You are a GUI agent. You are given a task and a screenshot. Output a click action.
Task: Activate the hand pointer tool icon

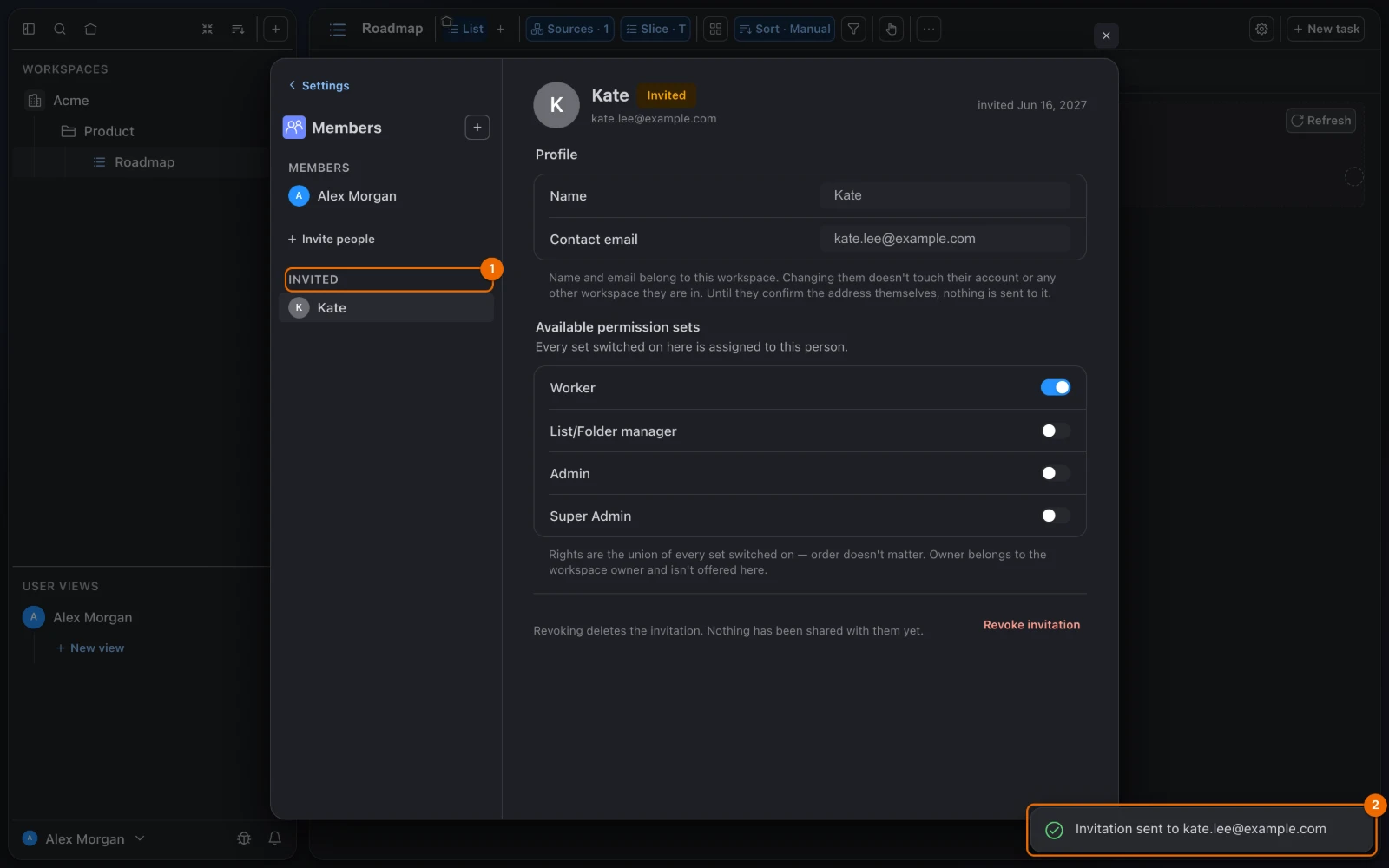point(891,29)
